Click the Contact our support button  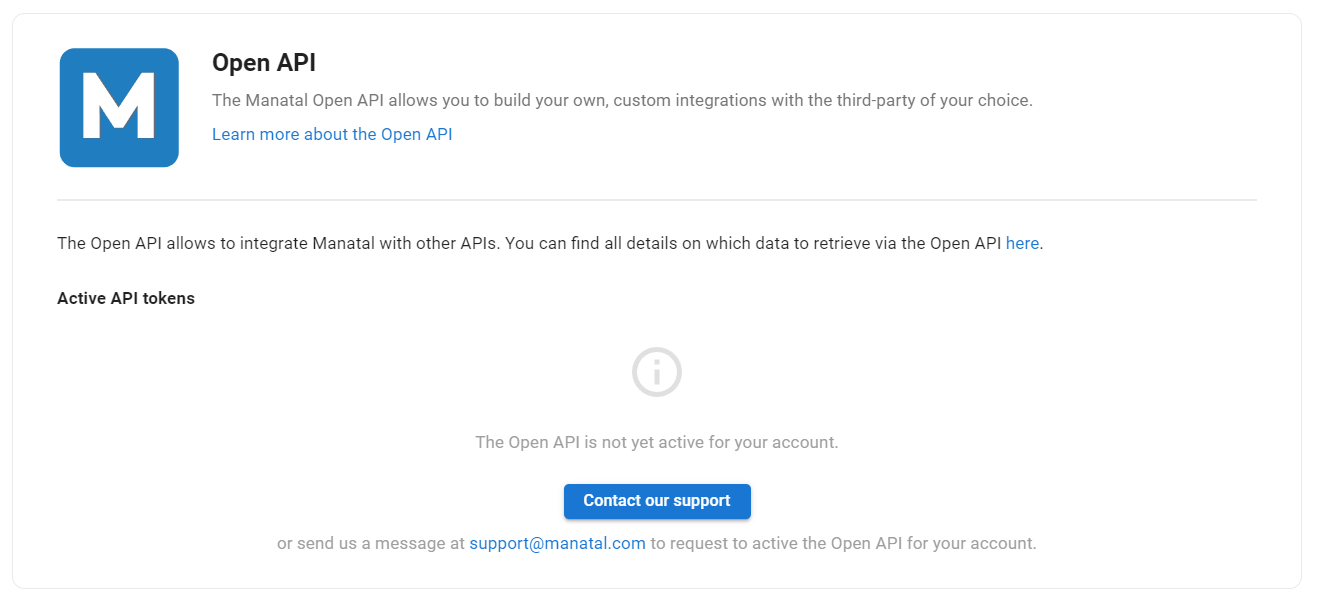(657, 501)
